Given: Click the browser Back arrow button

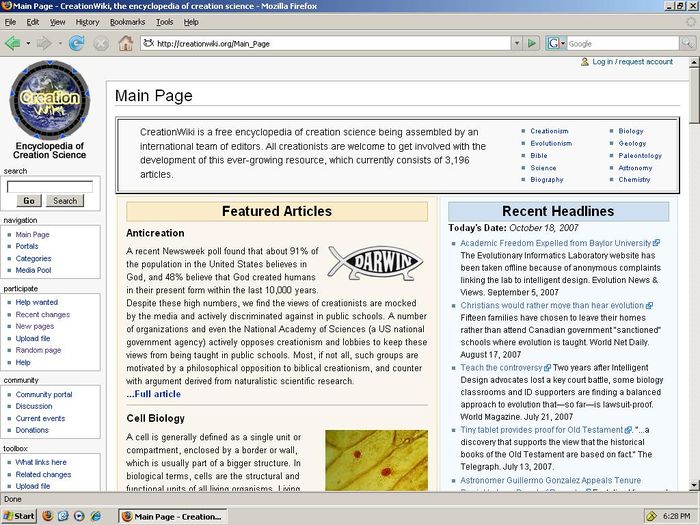Looking at the screenshot, I should pos(13,43).
